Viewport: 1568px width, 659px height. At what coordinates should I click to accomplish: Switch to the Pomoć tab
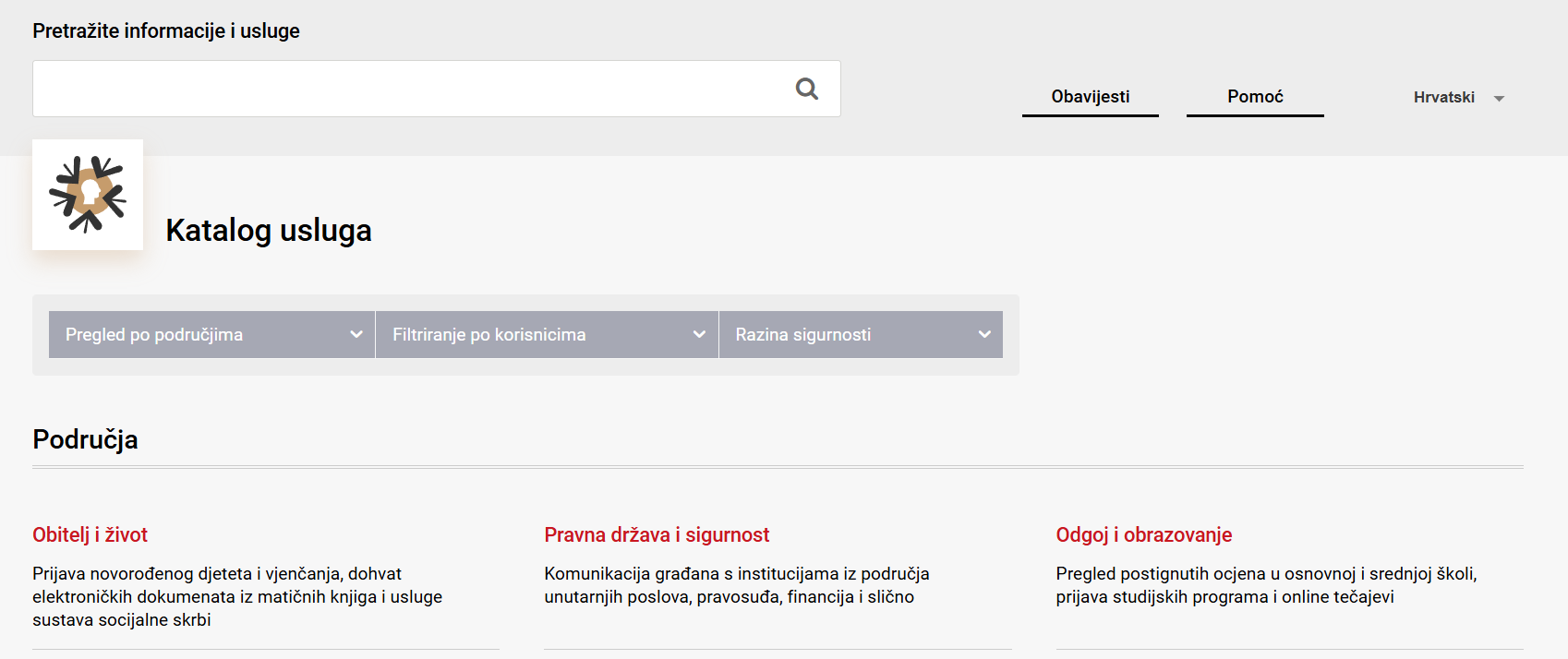[1255, 97]
